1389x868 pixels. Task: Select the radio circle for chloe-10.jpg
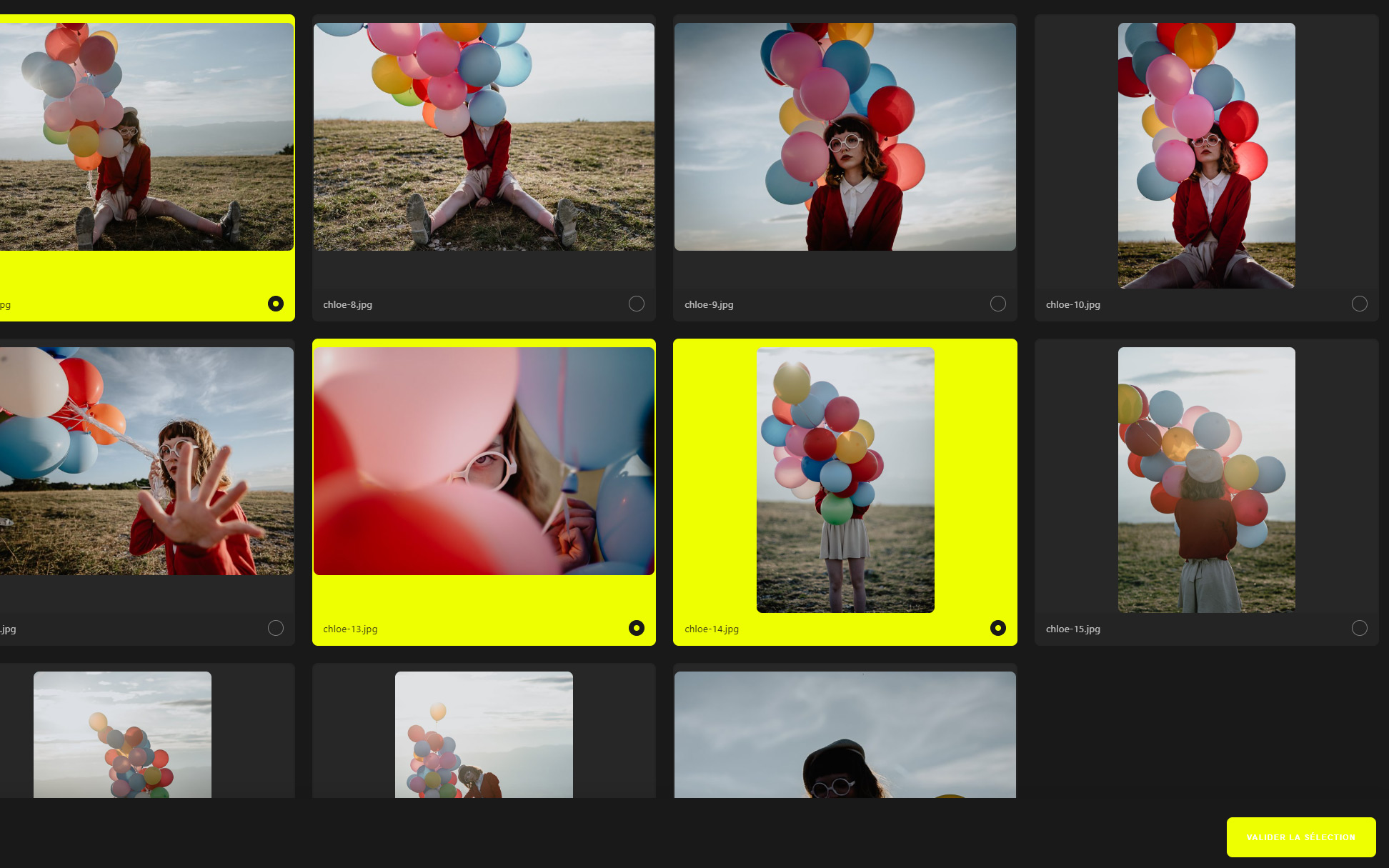click(x=1359, y=304)
